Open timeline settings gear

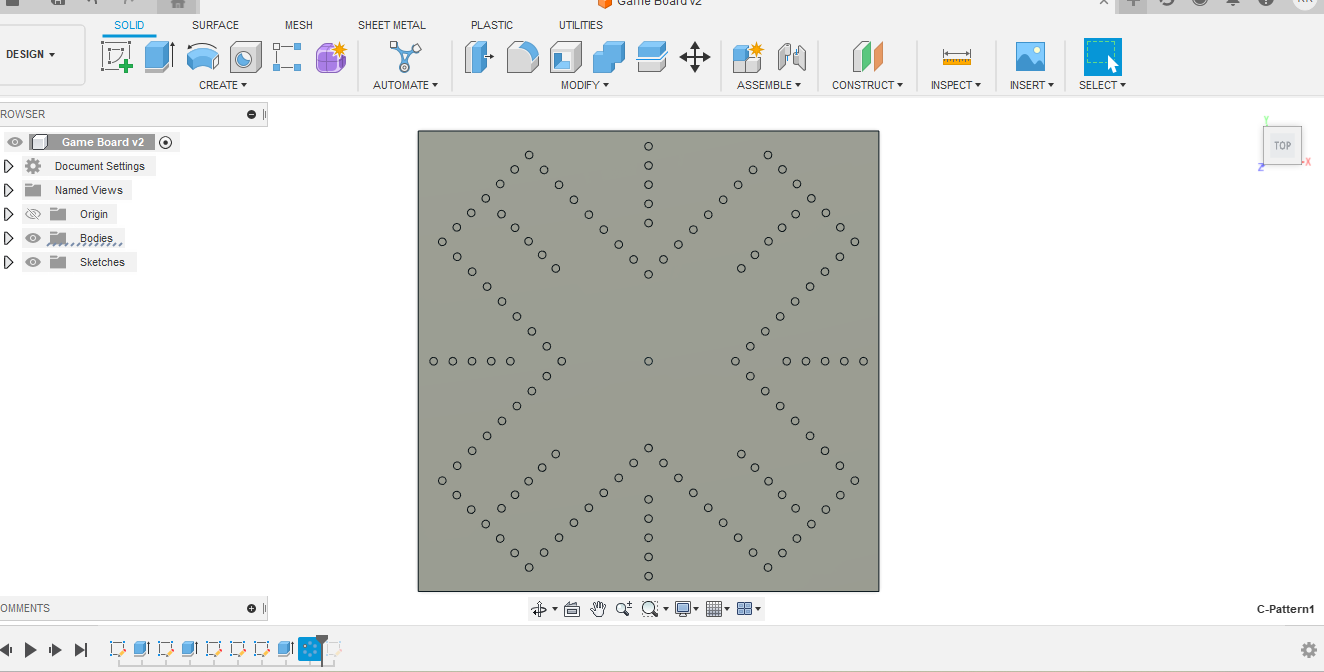1308,650
